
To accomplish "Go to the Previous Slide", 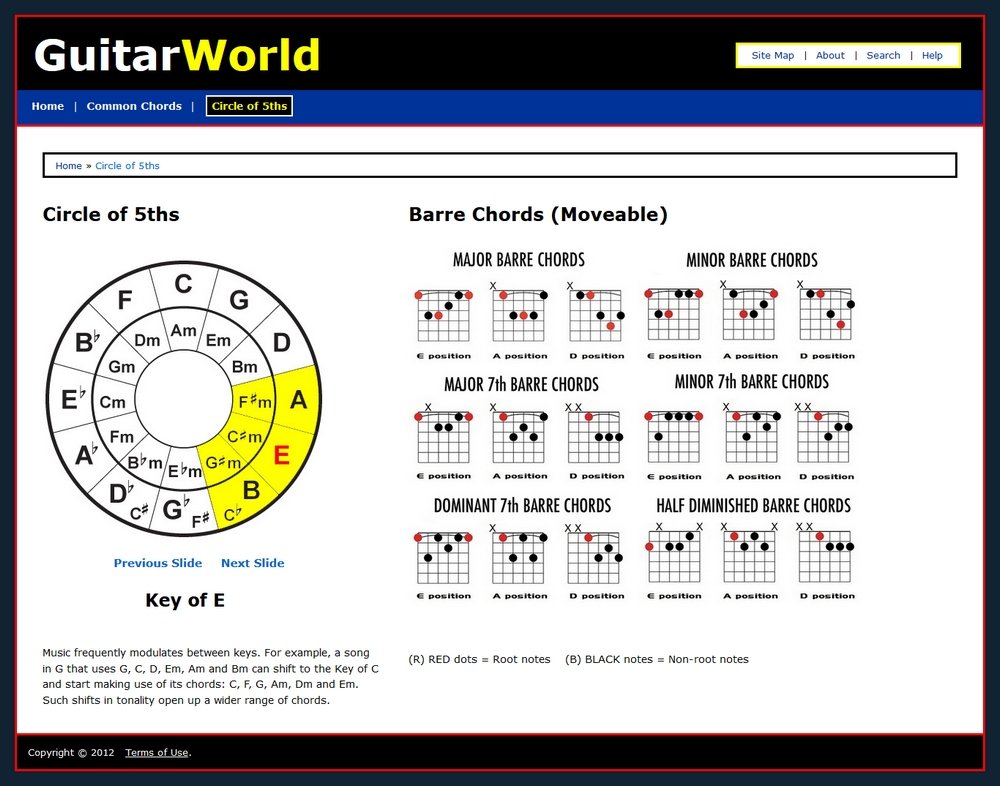I will point(158,563).
